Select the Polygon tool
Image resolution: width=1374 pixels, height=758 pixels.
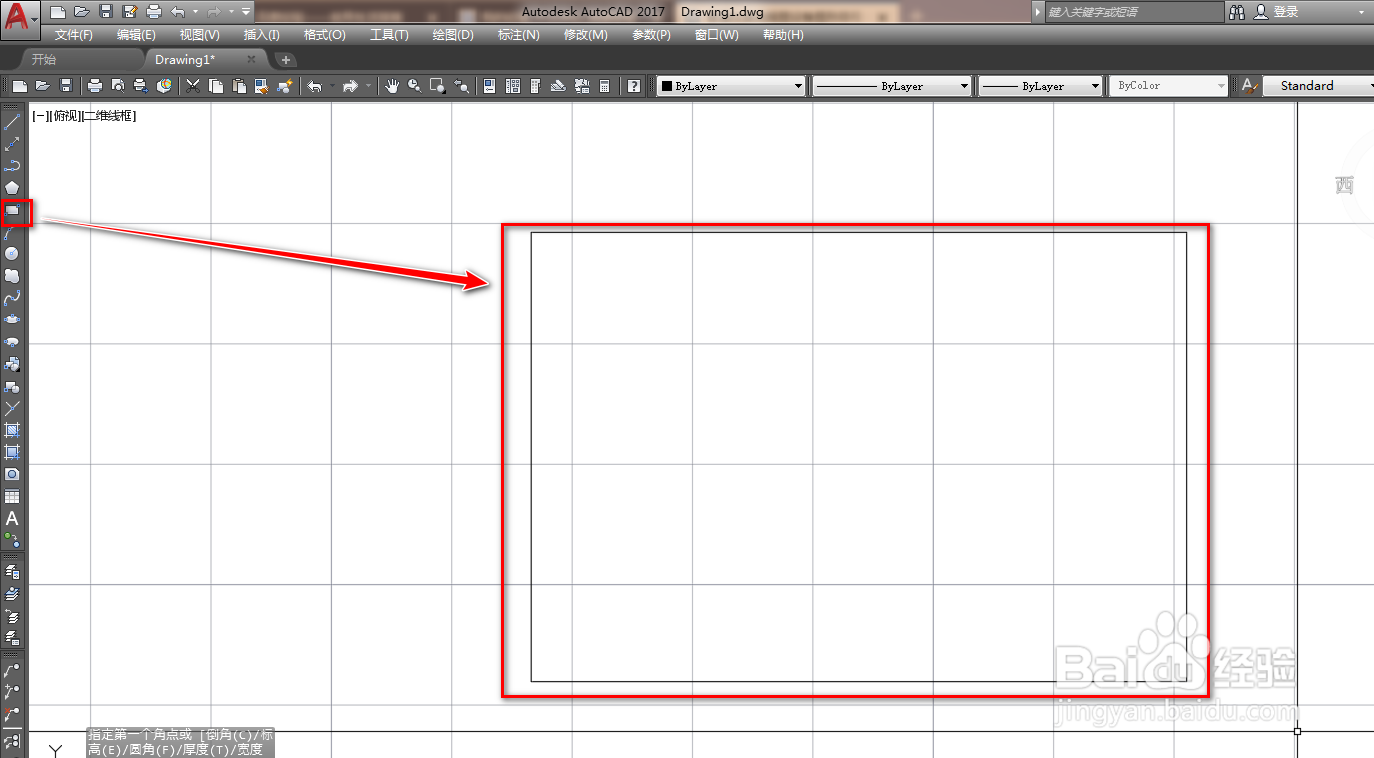tap(12, 188)
